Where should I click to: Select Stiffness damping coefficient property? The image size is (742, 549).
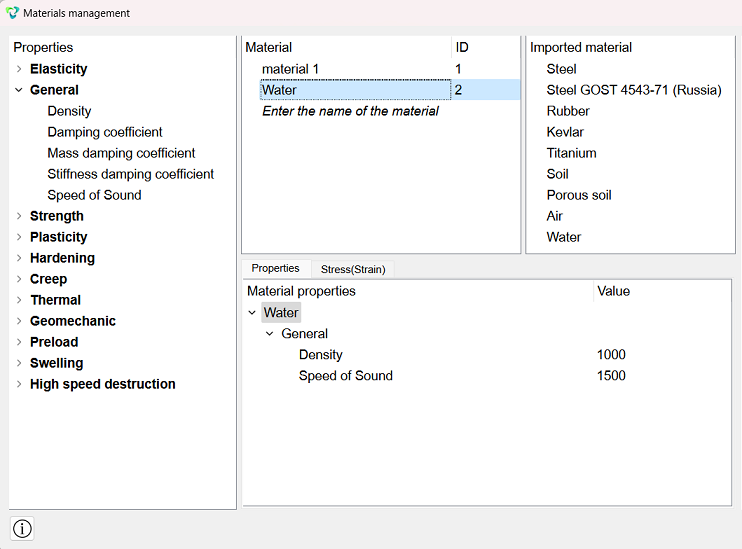coord(131,174)
